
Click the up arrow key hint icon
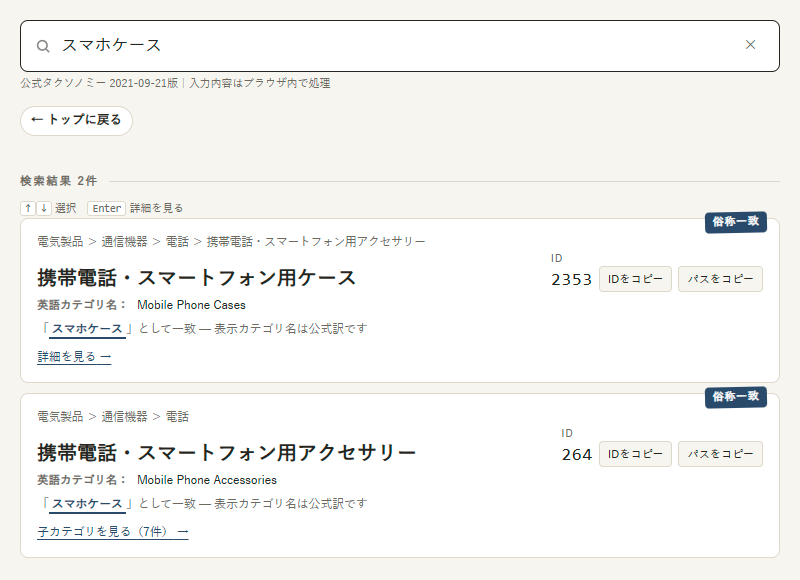tap(28, 208)
